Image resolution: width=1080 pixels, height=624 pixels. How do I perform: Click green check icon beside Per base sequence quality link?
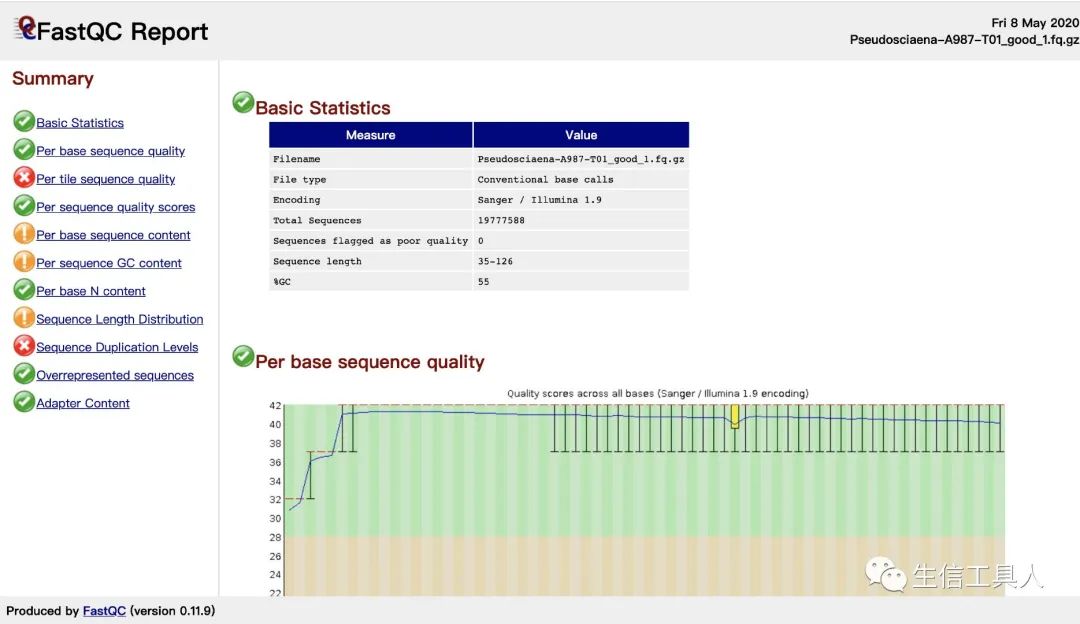[x=23, y=149]
